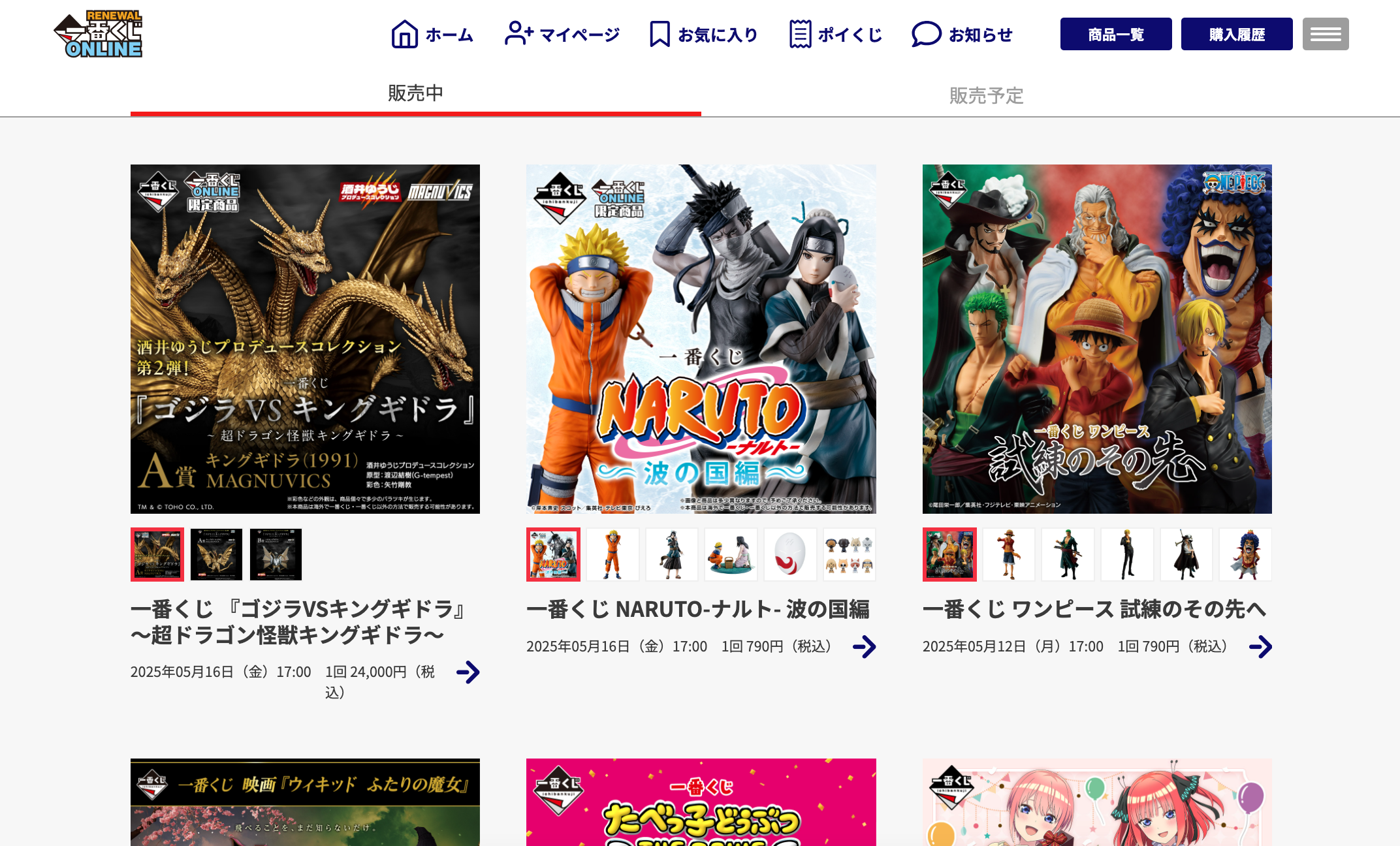Click price text 1回 24,000円（税込）
Screen dimensions: 1400x846
pyautogui.click(x=380, y=681)
